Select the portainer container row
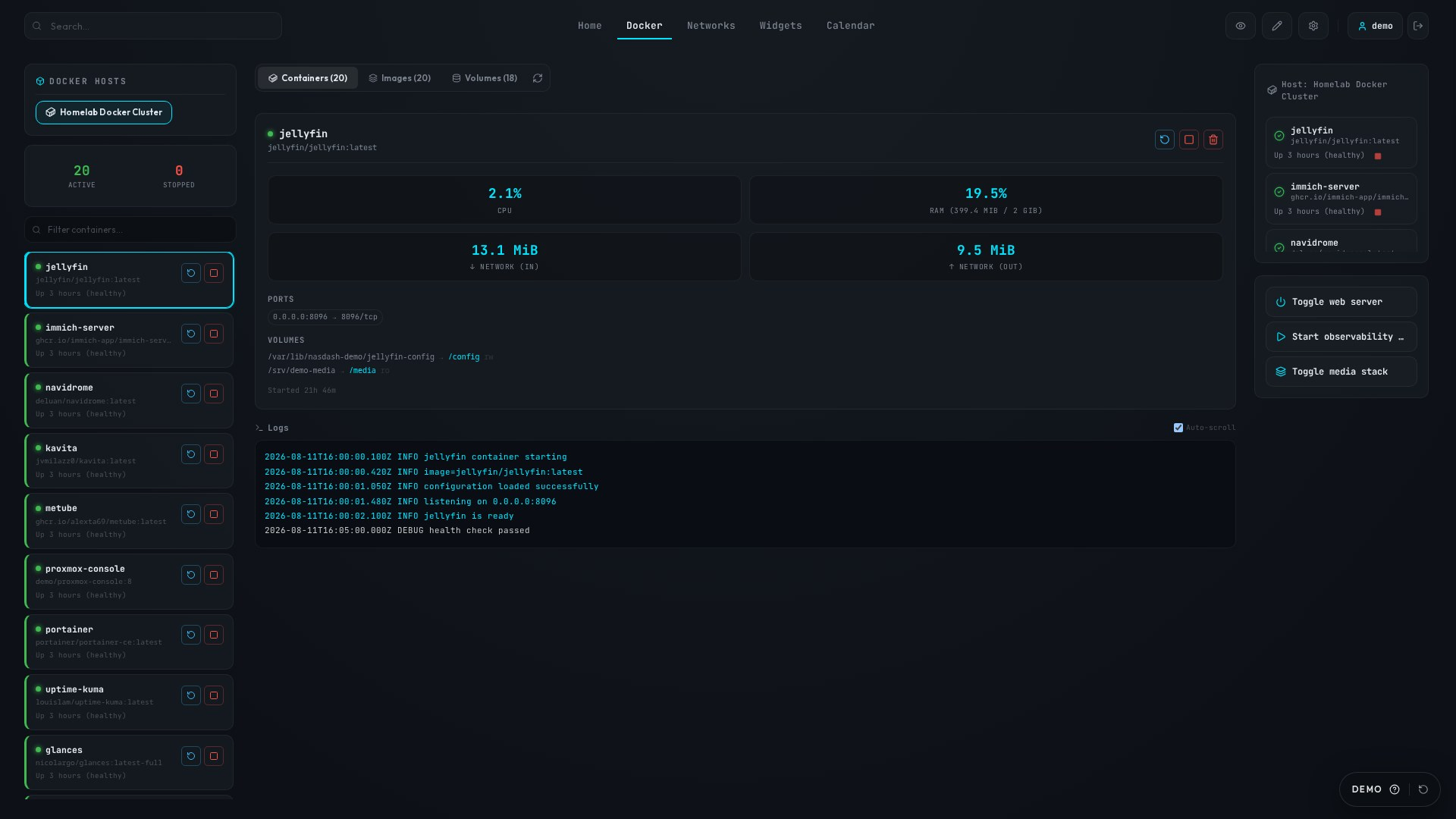The height and width of the screenshot is (819, 1456). [129, 642]
